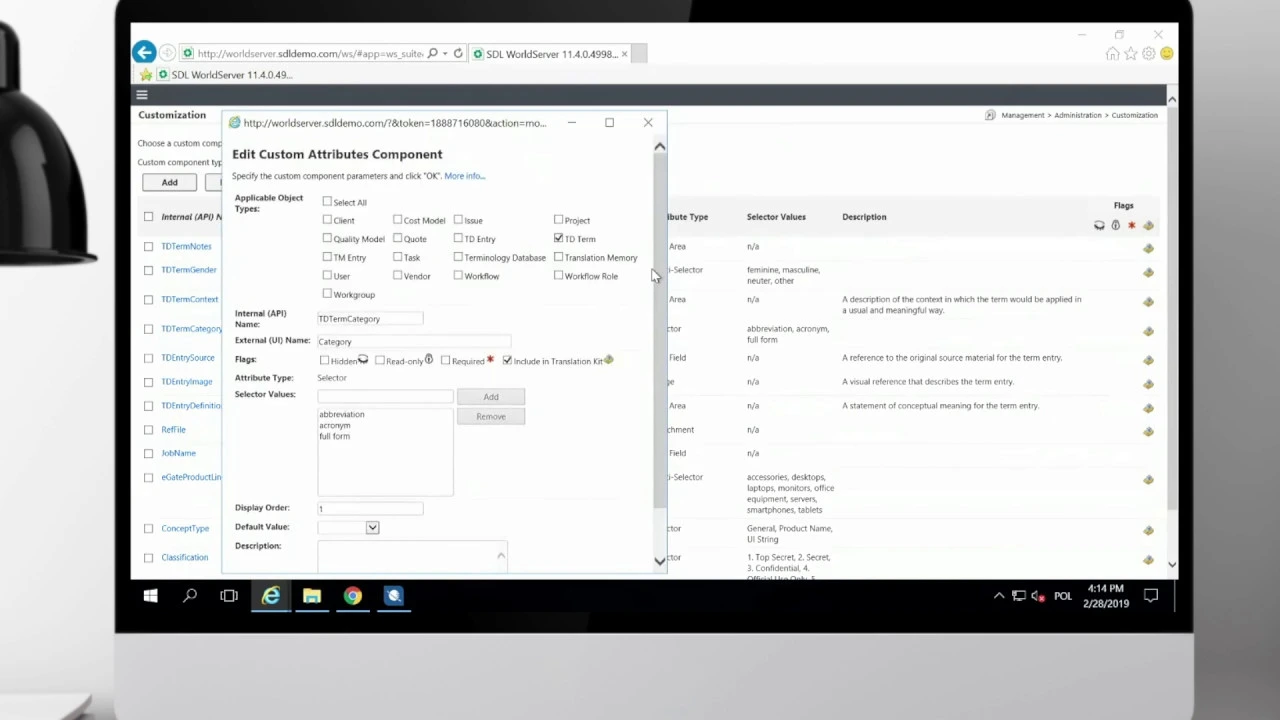Open the browser Favorites star
This screenshot has width=1280, height=720.
pos(1131,54)
